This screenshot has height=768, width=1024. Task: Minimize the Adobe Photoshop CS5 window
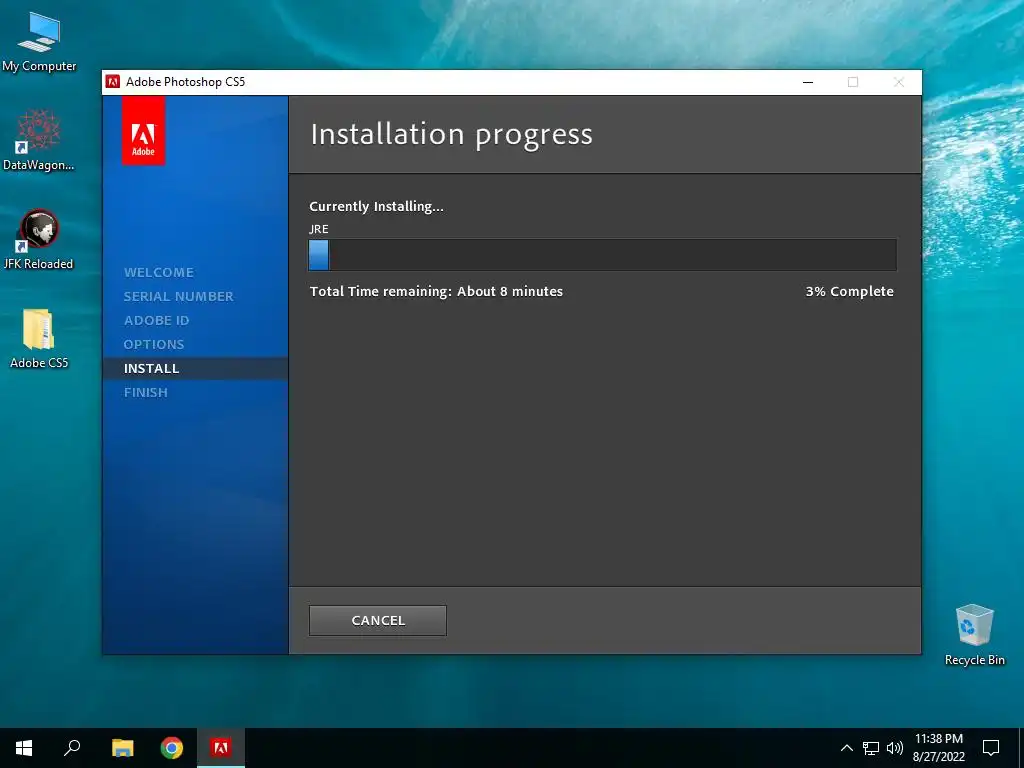(808, 82)
